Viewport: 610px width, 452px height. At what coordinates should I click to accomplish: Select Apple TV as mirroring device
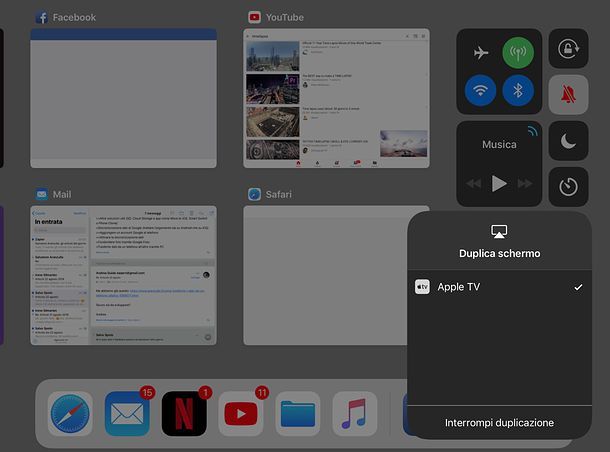[500, 287]
